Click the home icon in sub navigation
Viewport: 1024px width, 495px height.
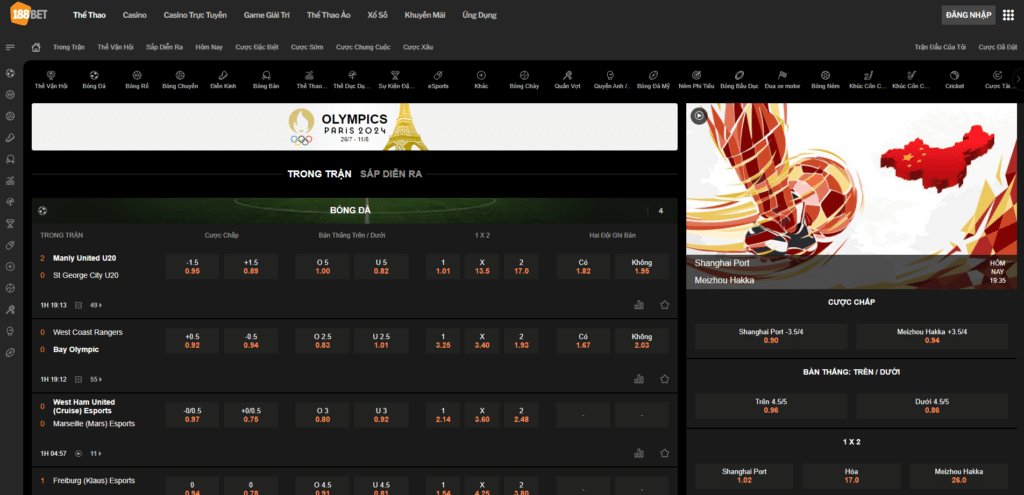click(x=37, y=47)
